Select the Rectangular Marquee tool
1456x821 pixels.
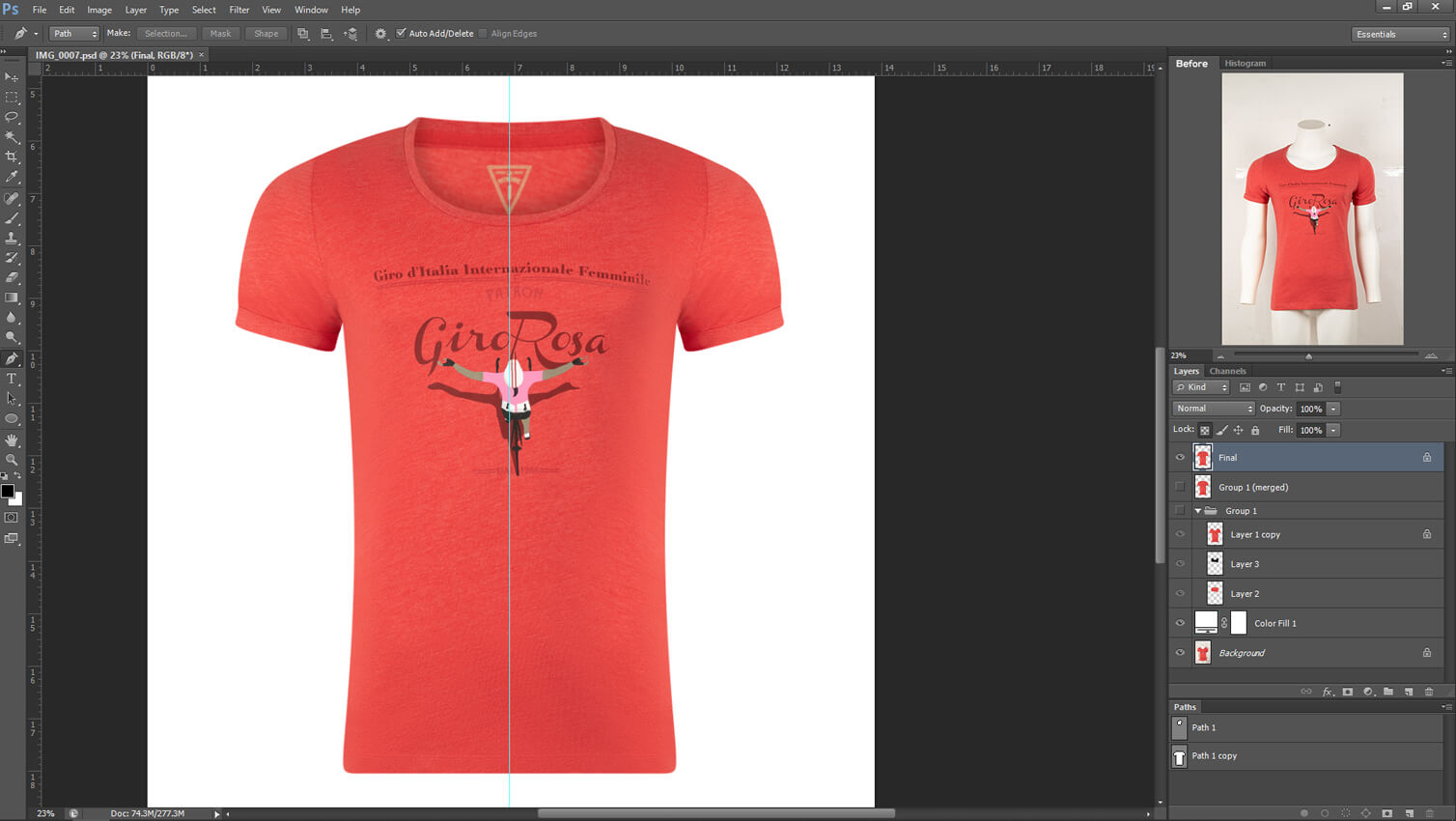(12, 98)
